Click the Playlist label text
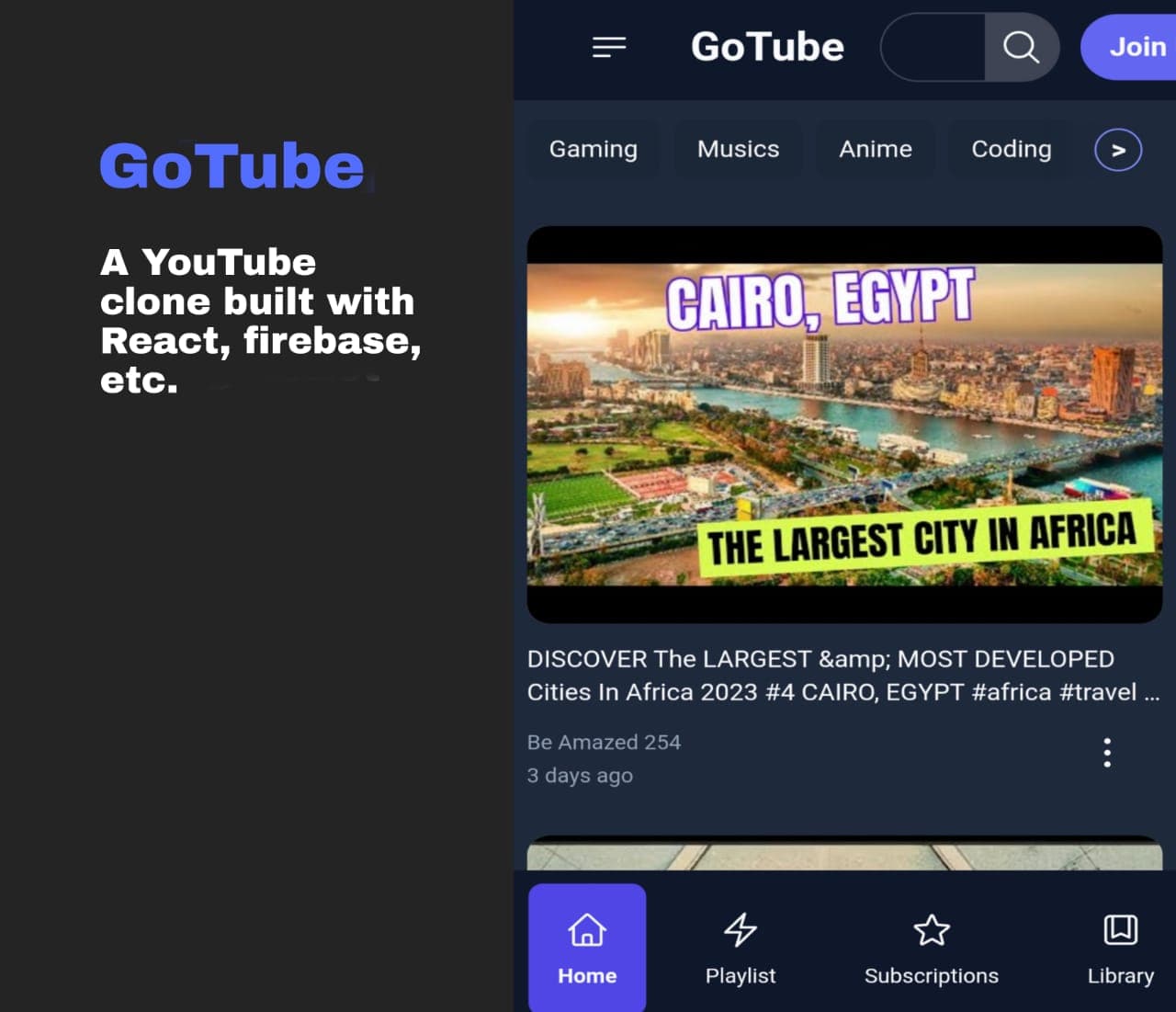 tap(741, 975)
